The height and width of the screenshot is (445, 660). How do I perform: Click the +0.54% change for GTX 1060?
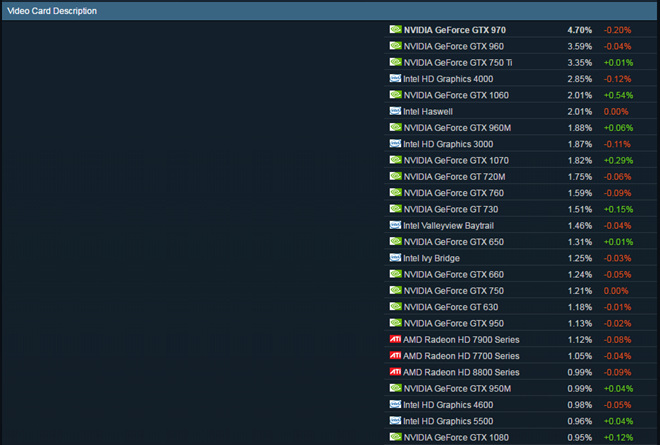pos(618,95)
